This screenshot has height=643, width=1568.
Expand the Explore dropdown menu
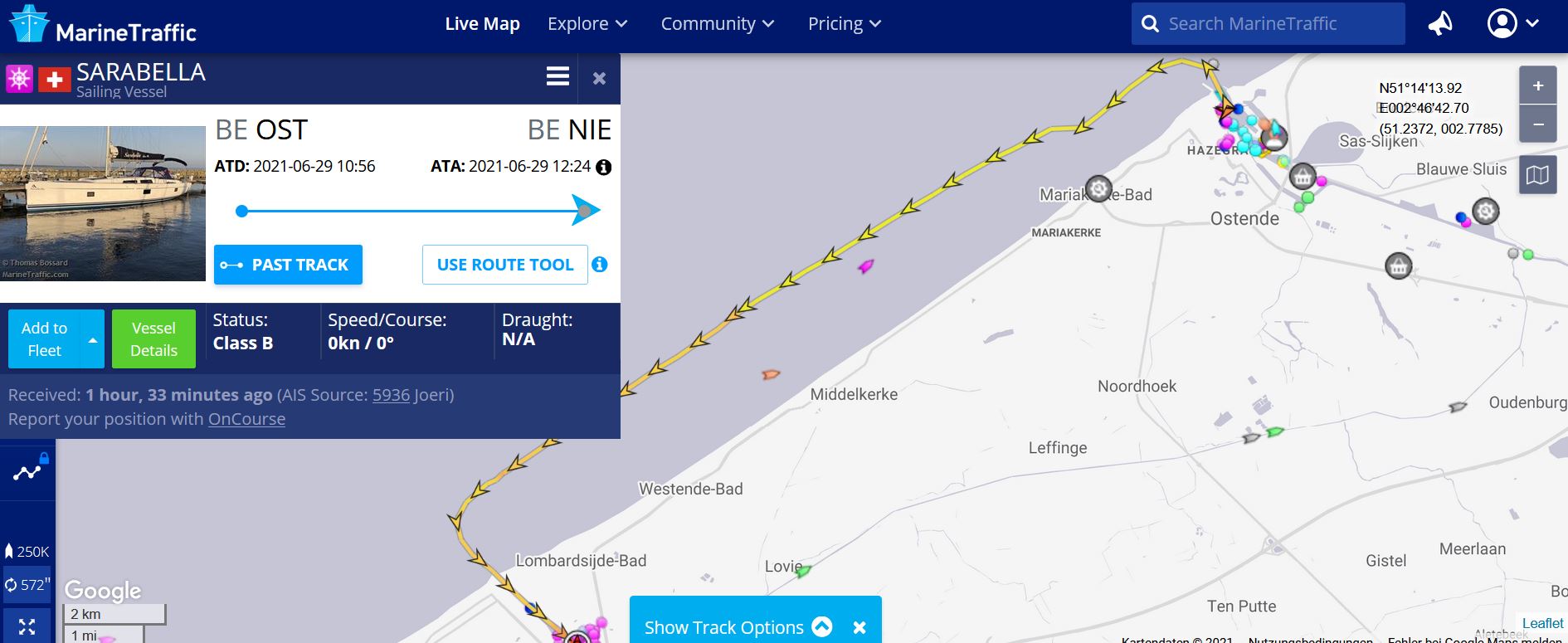click(587, 24)
